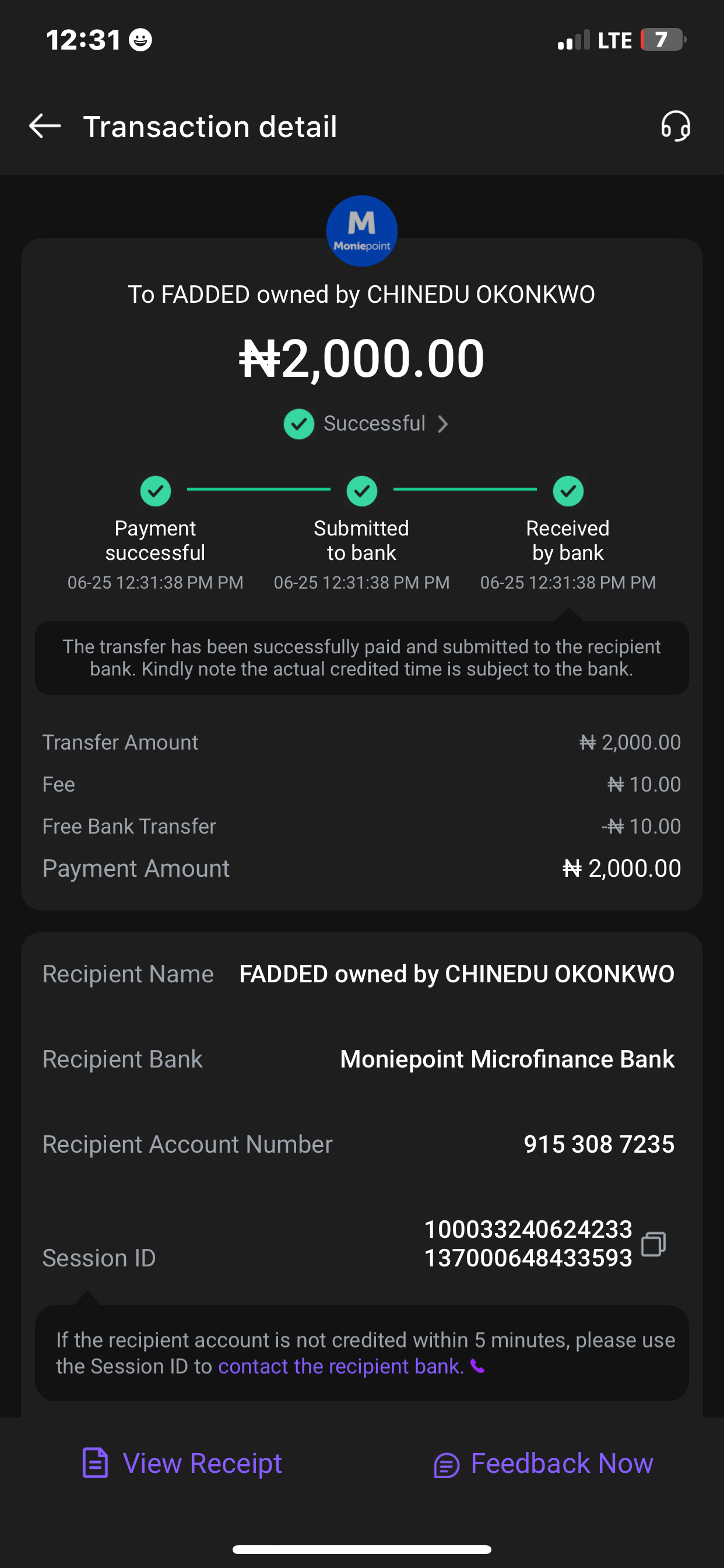Tap the Payment successful step checkmark
Screen dimensions: 724x1568
156,491
